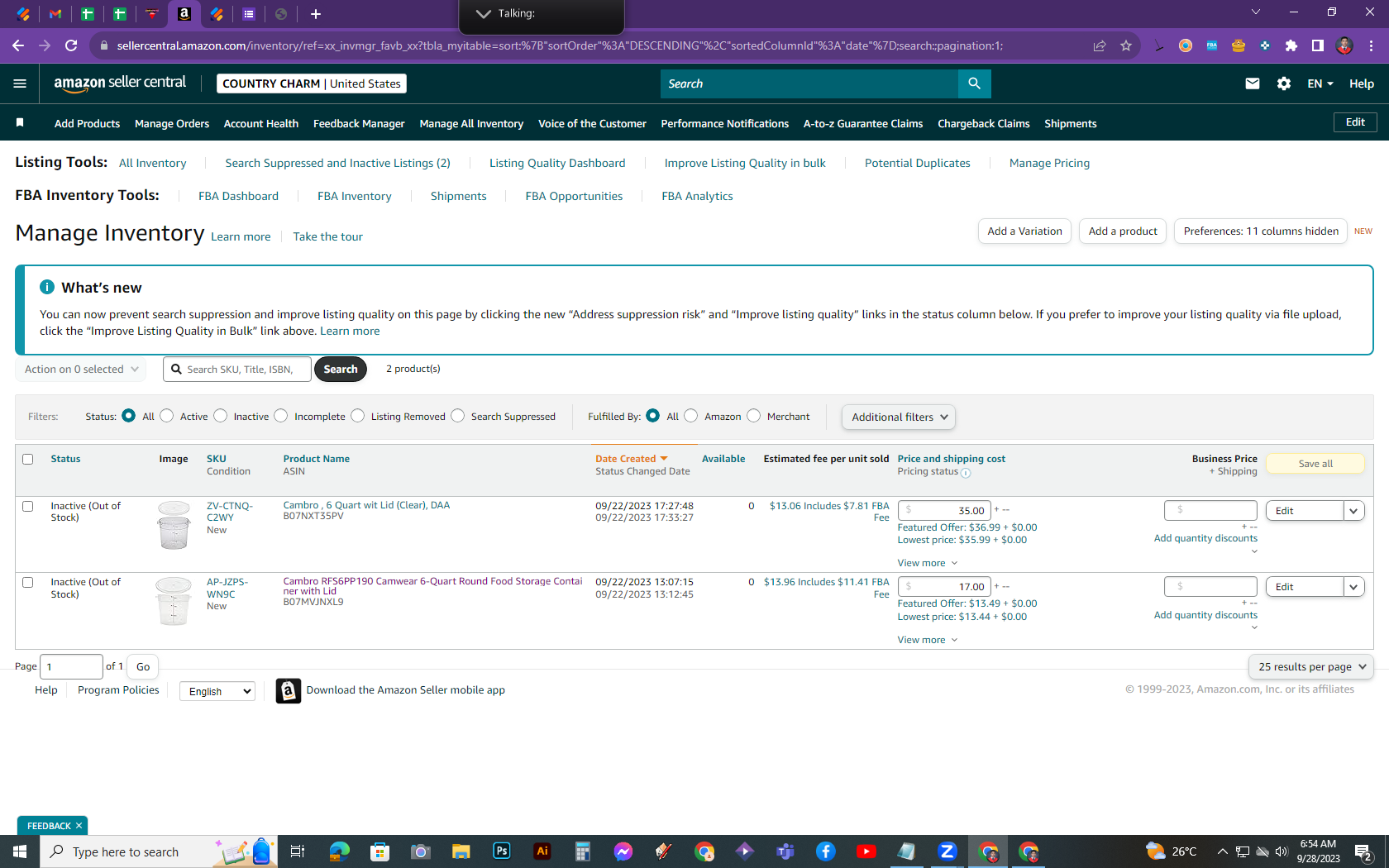Select Fulfilled By Merchant filter
This screenshot has height=868, width=1389.
754,416
